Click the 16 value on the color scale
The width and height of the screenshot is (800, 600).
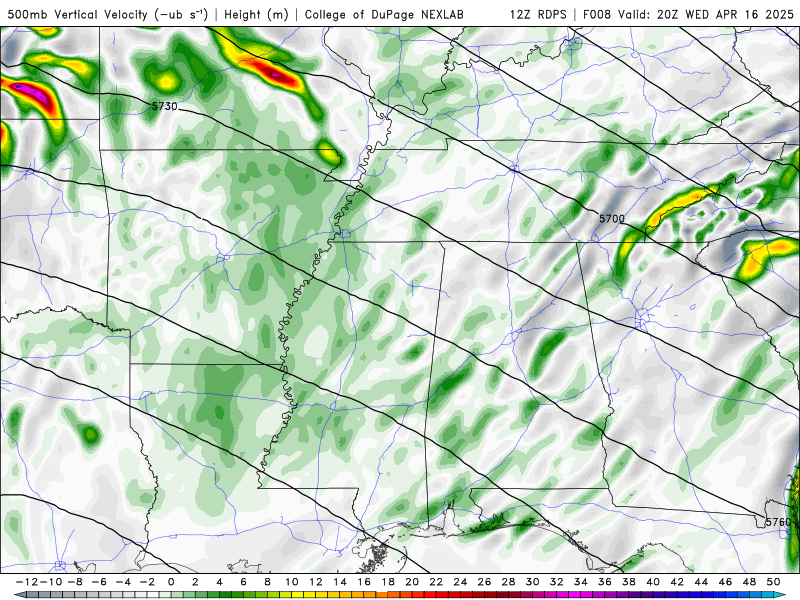364,582
